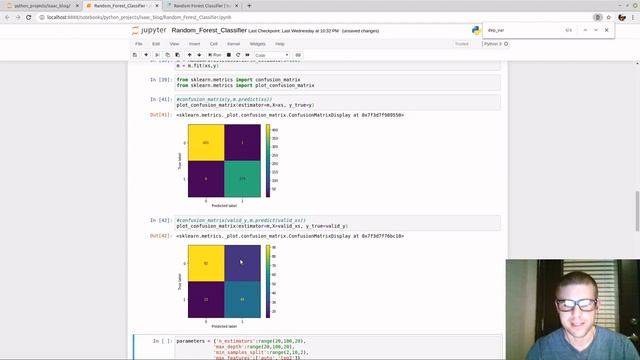Image resolution: width=640 pixels, height=360 pixels.
Task: Switch to the python_projects/isaac_blog browser tab
Action: click(x=42, y=6)
